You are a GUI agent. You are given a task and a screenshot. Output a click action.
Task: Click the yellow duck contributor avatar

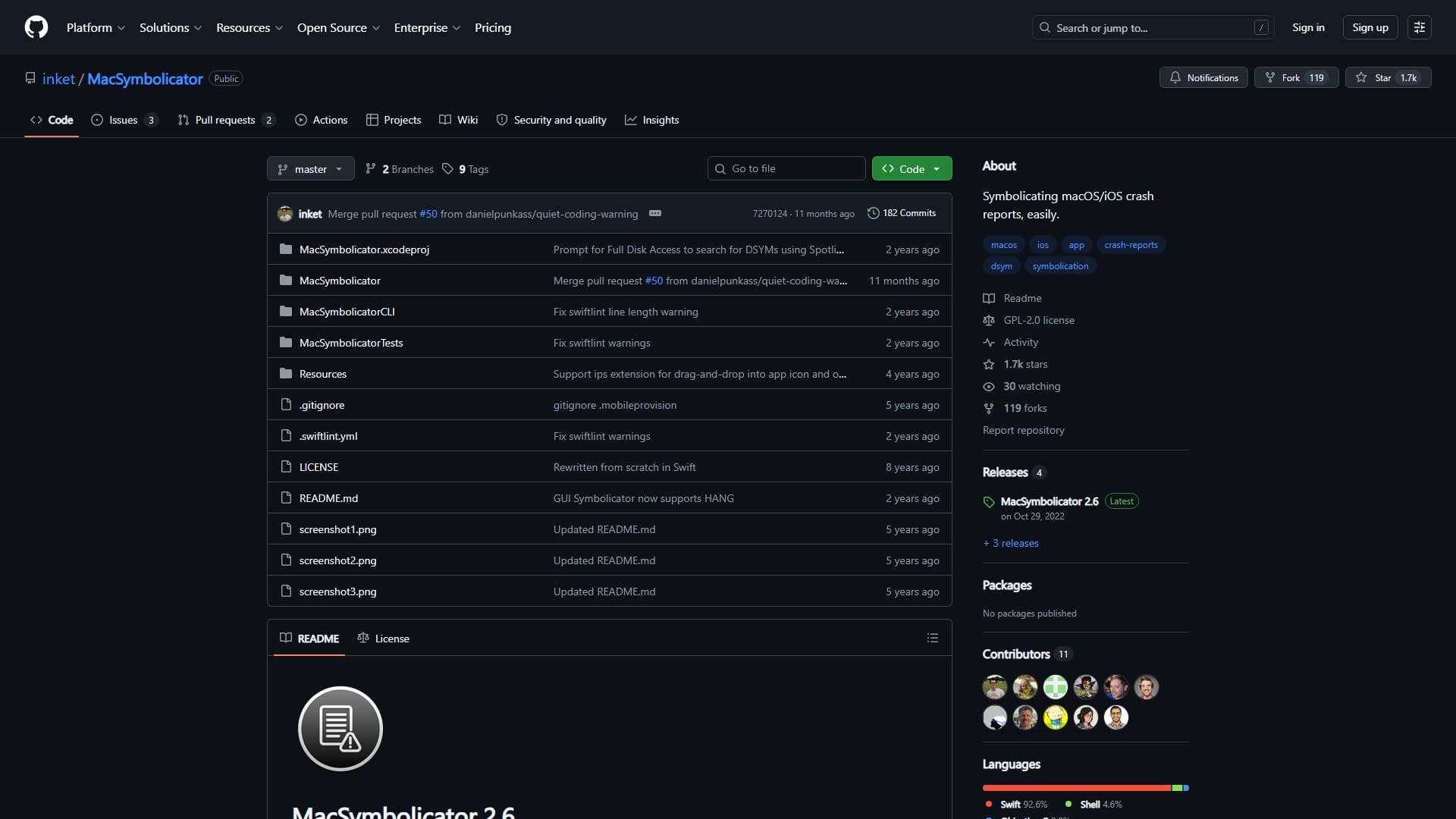(1056, 717)
